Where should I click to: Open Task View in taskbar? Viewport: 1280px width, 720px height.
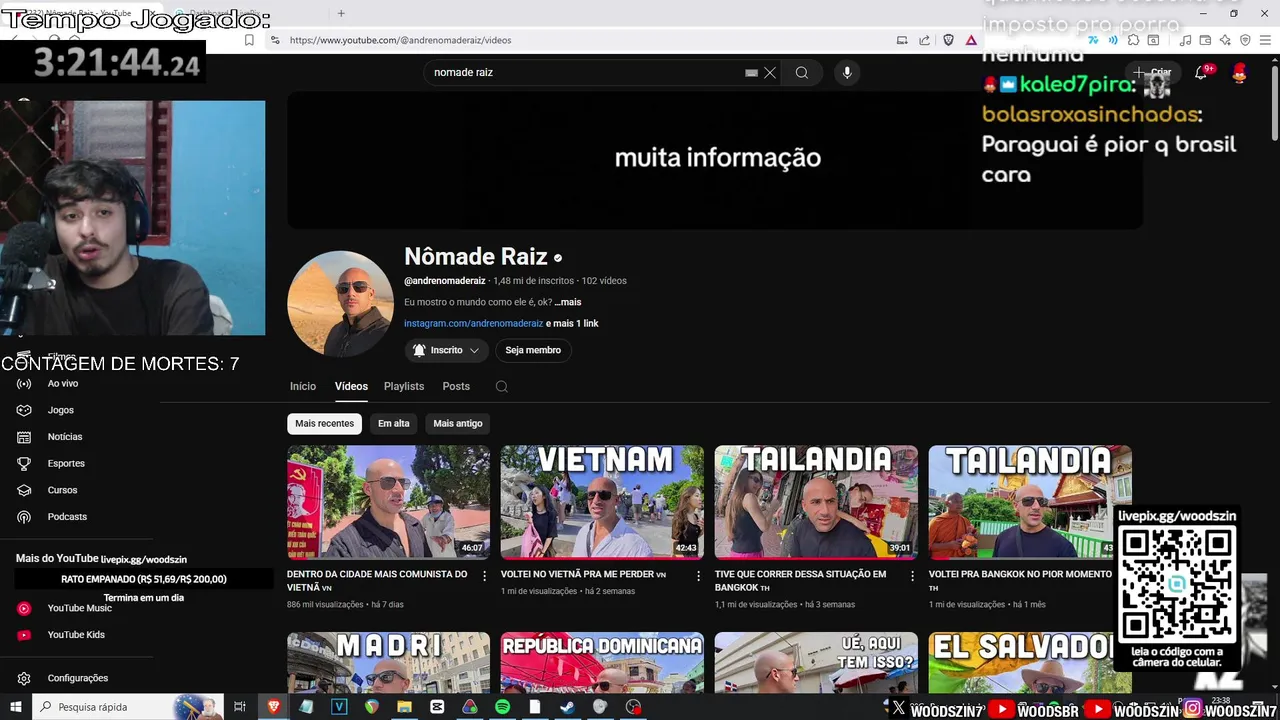click(x=239, y=706)
